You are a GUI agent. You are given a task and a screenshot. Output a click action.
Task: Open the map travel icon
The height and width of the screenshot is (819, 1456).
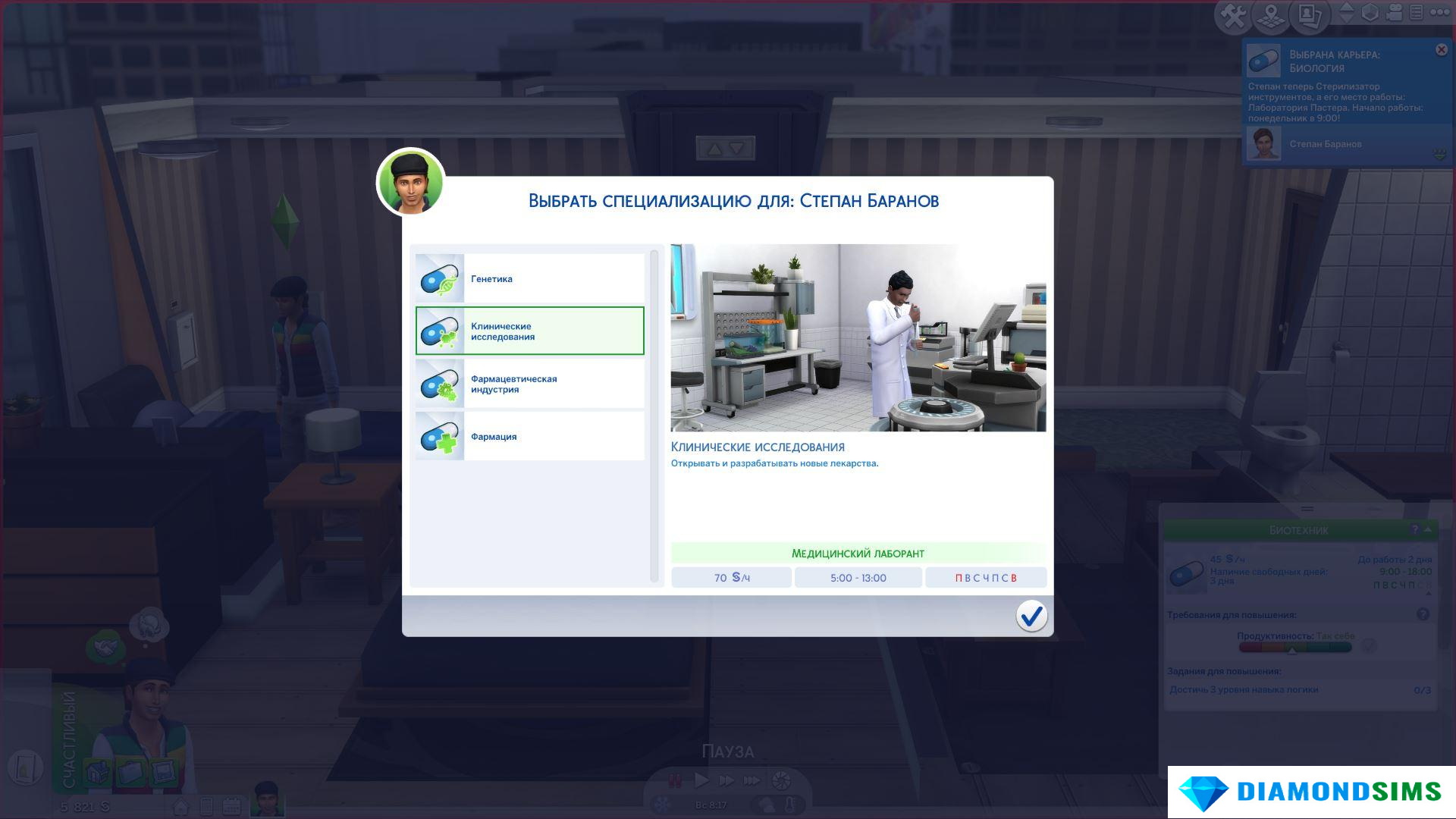pyautogui.click(x=1271, y=15)
